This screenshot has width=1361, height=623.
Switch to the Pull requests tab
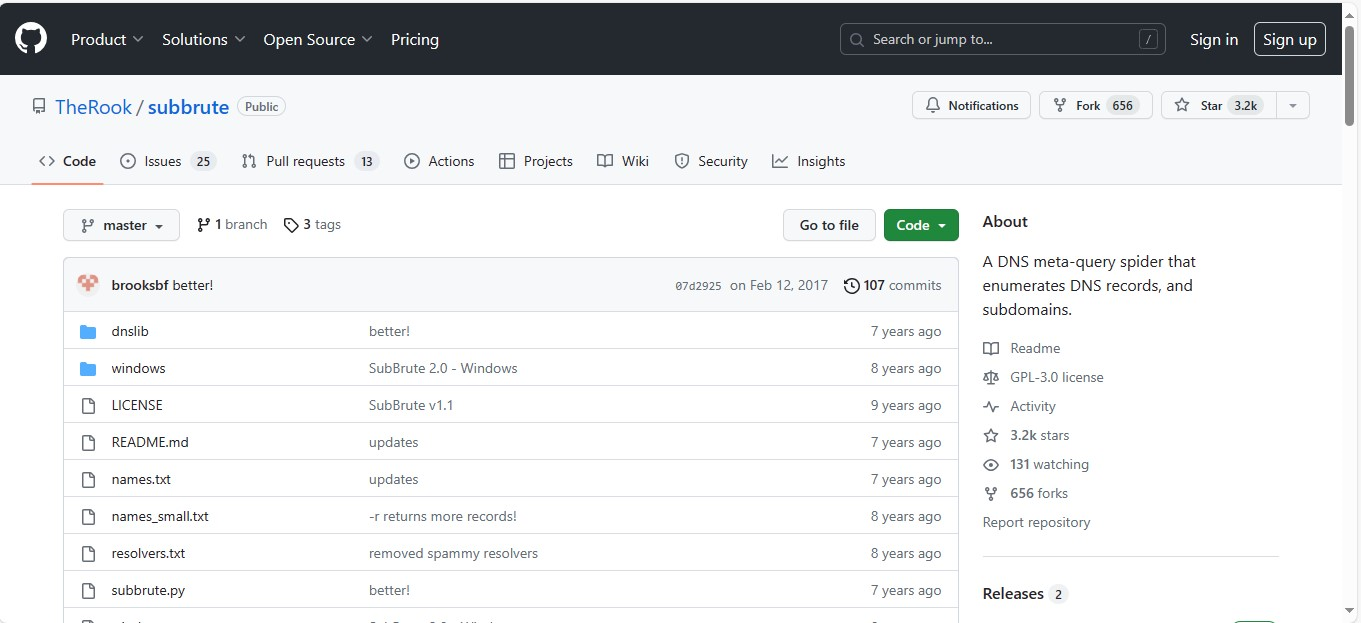[x=310, y=161]
